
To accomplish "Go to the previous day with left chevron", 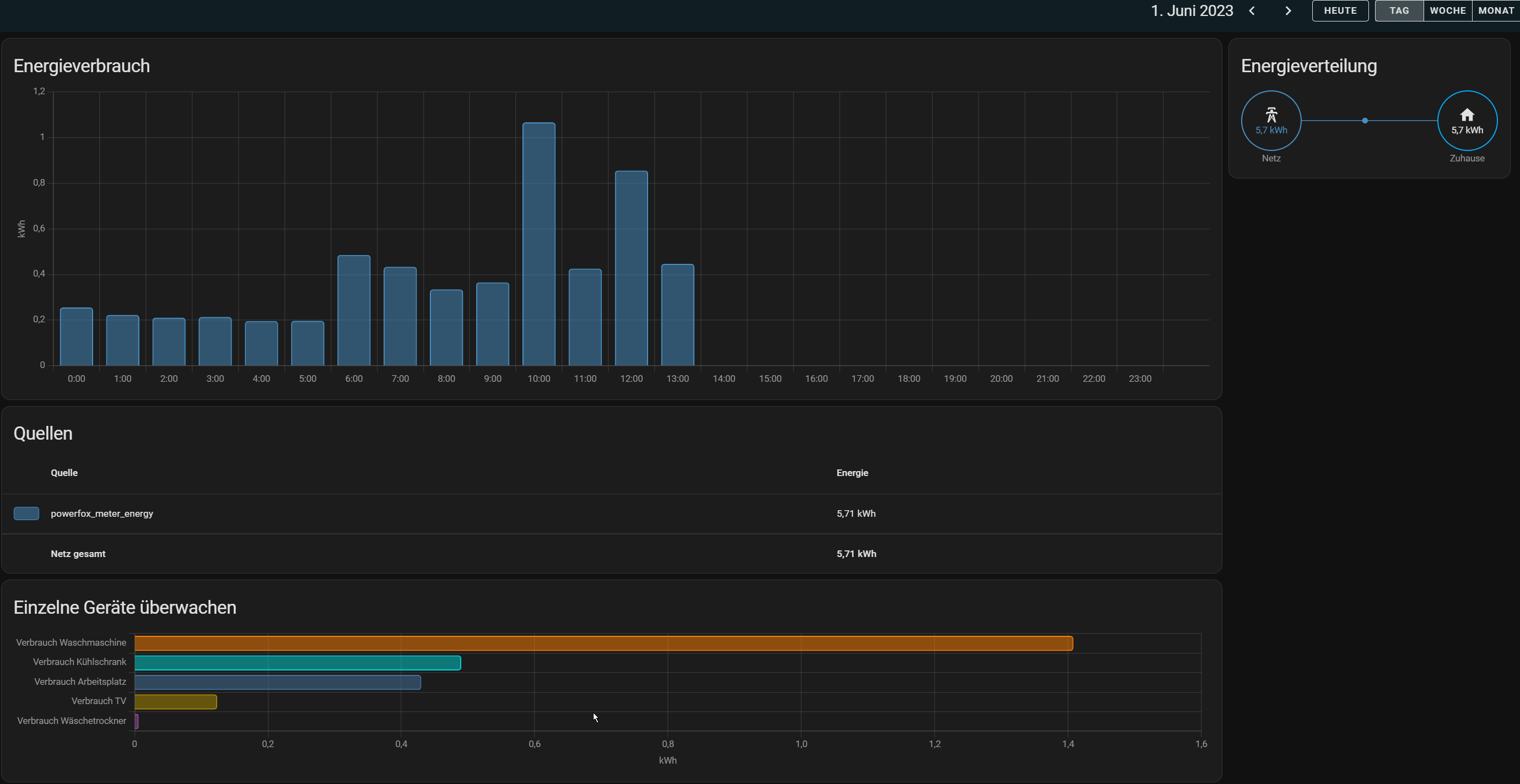I will pos(1252,11).
